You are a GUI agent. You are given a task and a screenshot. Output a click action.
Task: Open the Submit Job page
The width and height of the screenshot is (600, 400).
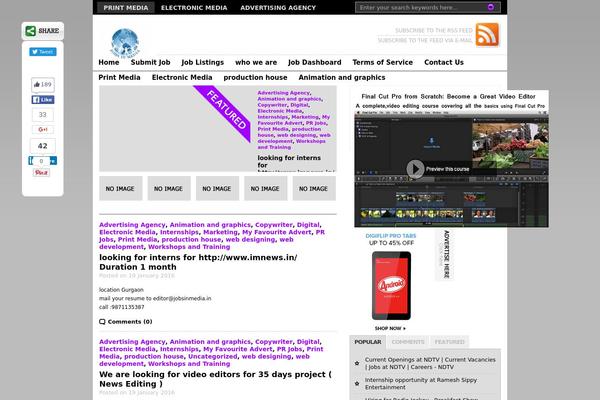point(150,62)
